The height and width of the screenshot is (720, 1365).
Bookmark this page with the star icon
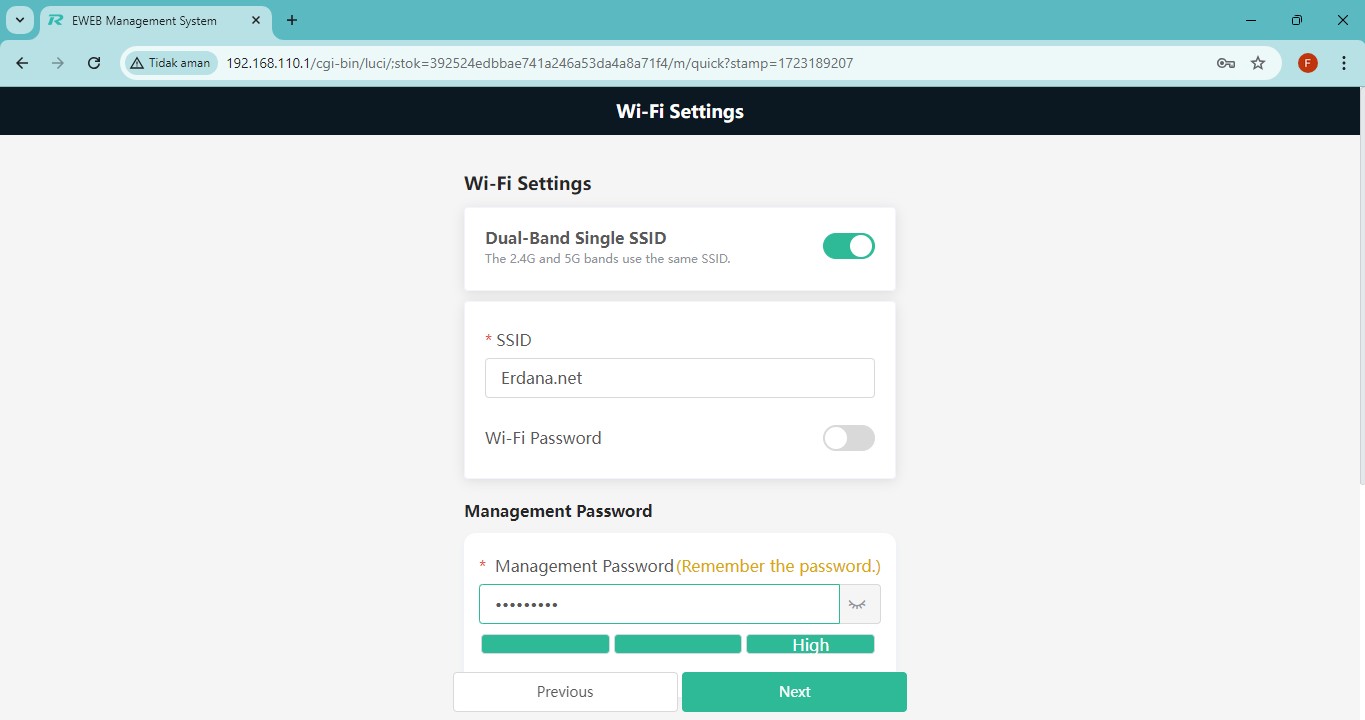pyautogui.click(x=1258, y=63)
